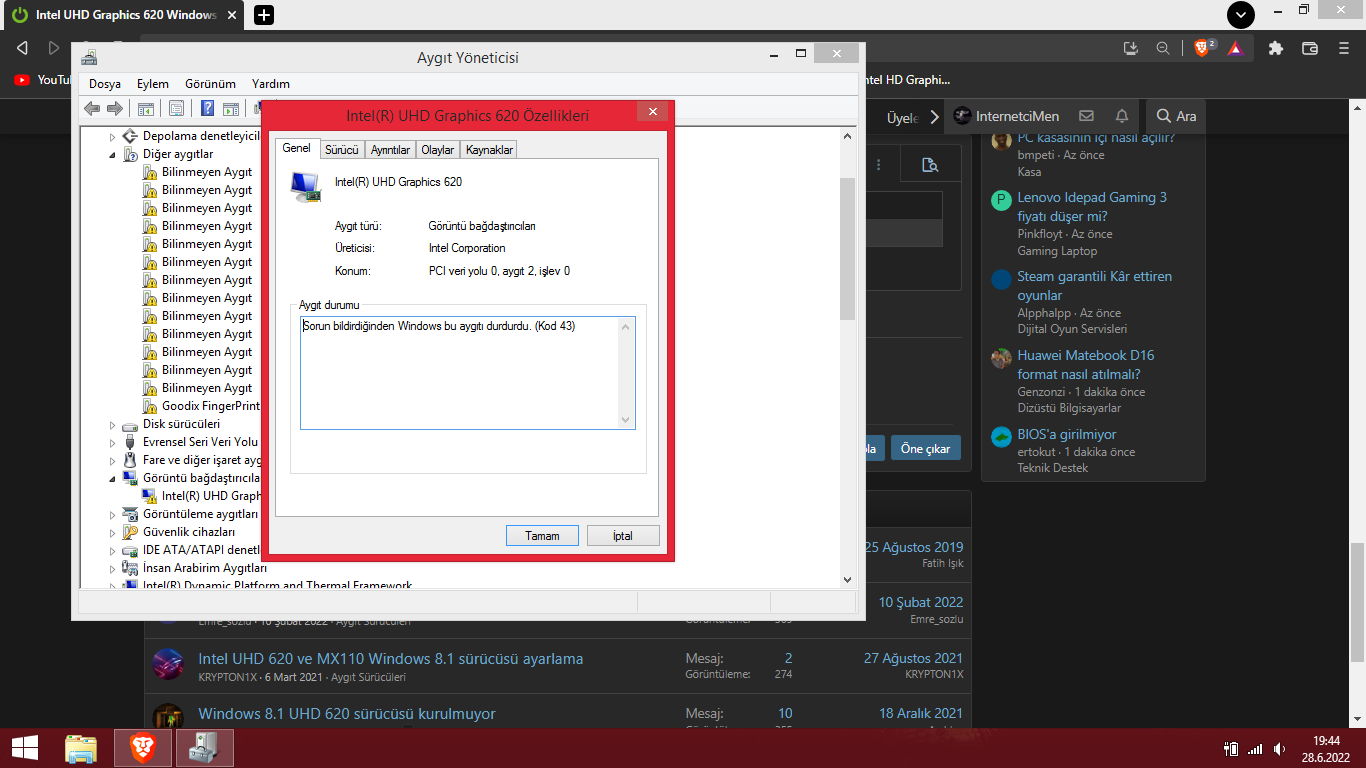
Task: Open the Yardım menu
Action: pyautogui.click(x=271, y=84)
